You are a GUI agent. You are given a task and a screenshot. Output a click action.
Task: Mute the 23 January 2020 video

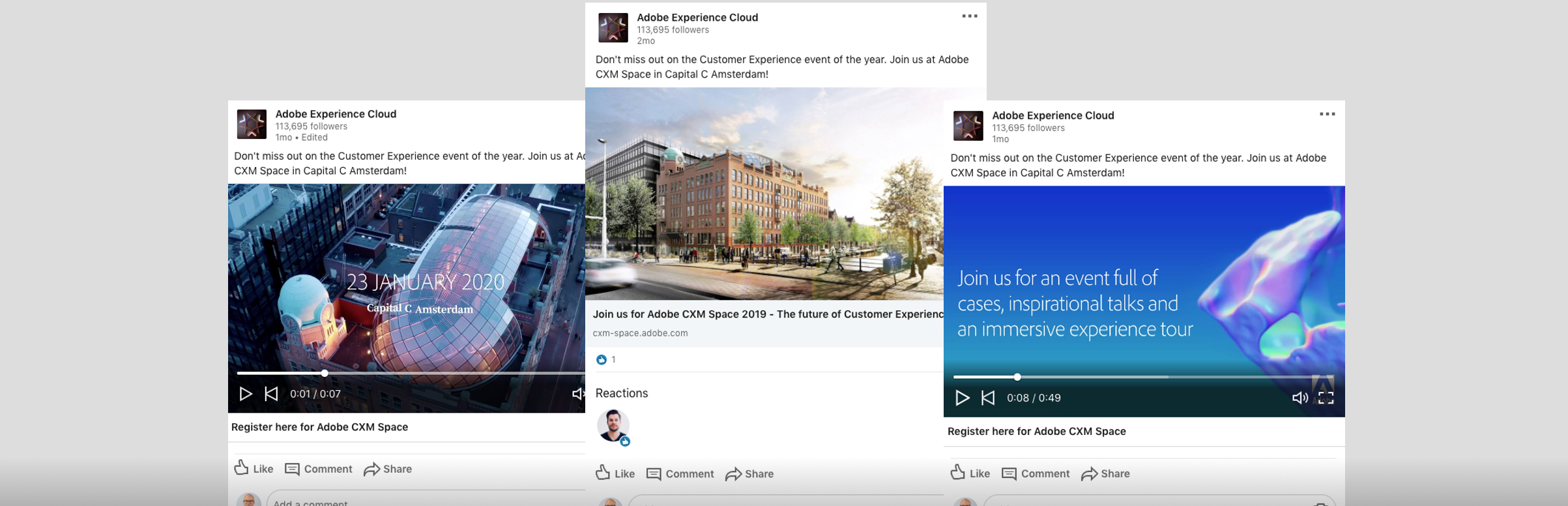[578, 394]
